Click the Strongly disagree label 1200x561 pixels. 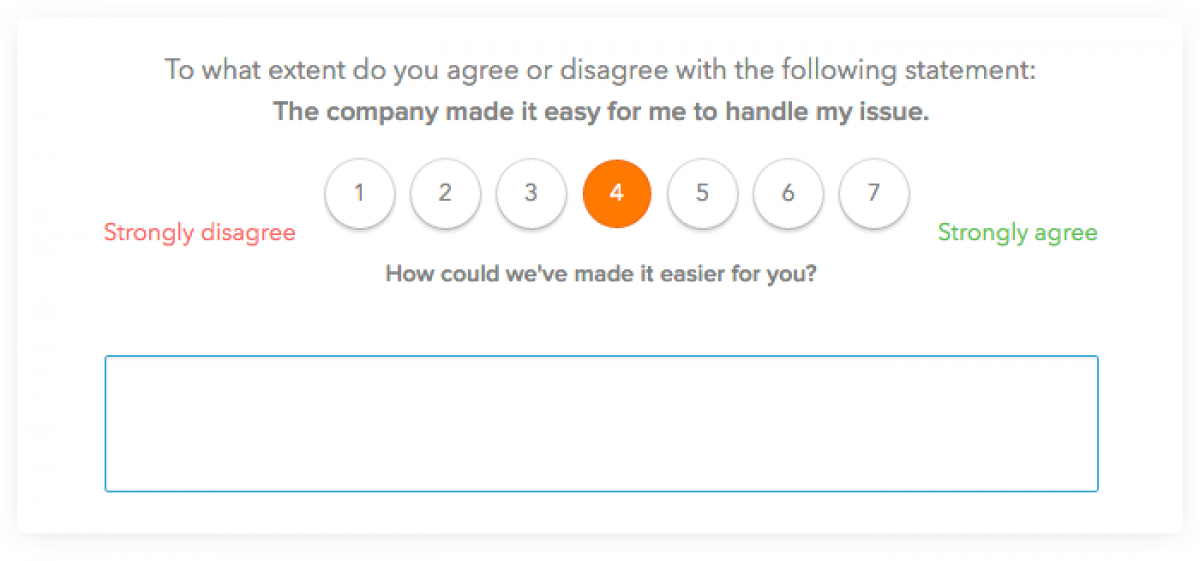coord(200,233)
